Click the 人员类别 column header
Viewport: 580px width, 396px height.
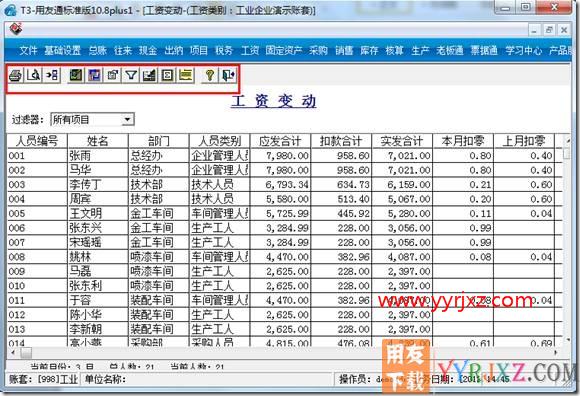click(x=220, y=141)
